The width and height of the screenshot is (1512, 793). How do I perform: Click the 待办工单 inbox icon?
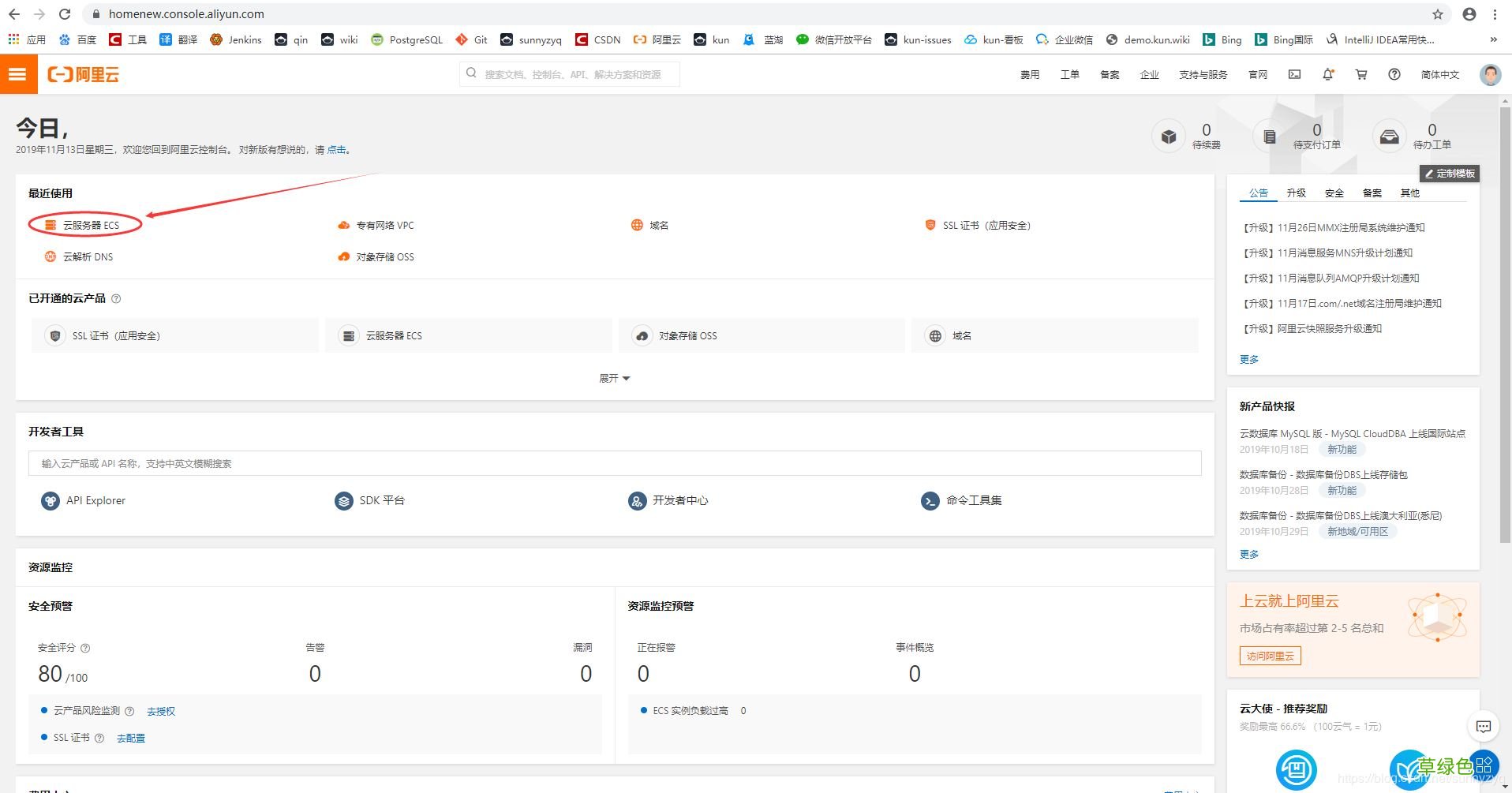coord(1389,137)
